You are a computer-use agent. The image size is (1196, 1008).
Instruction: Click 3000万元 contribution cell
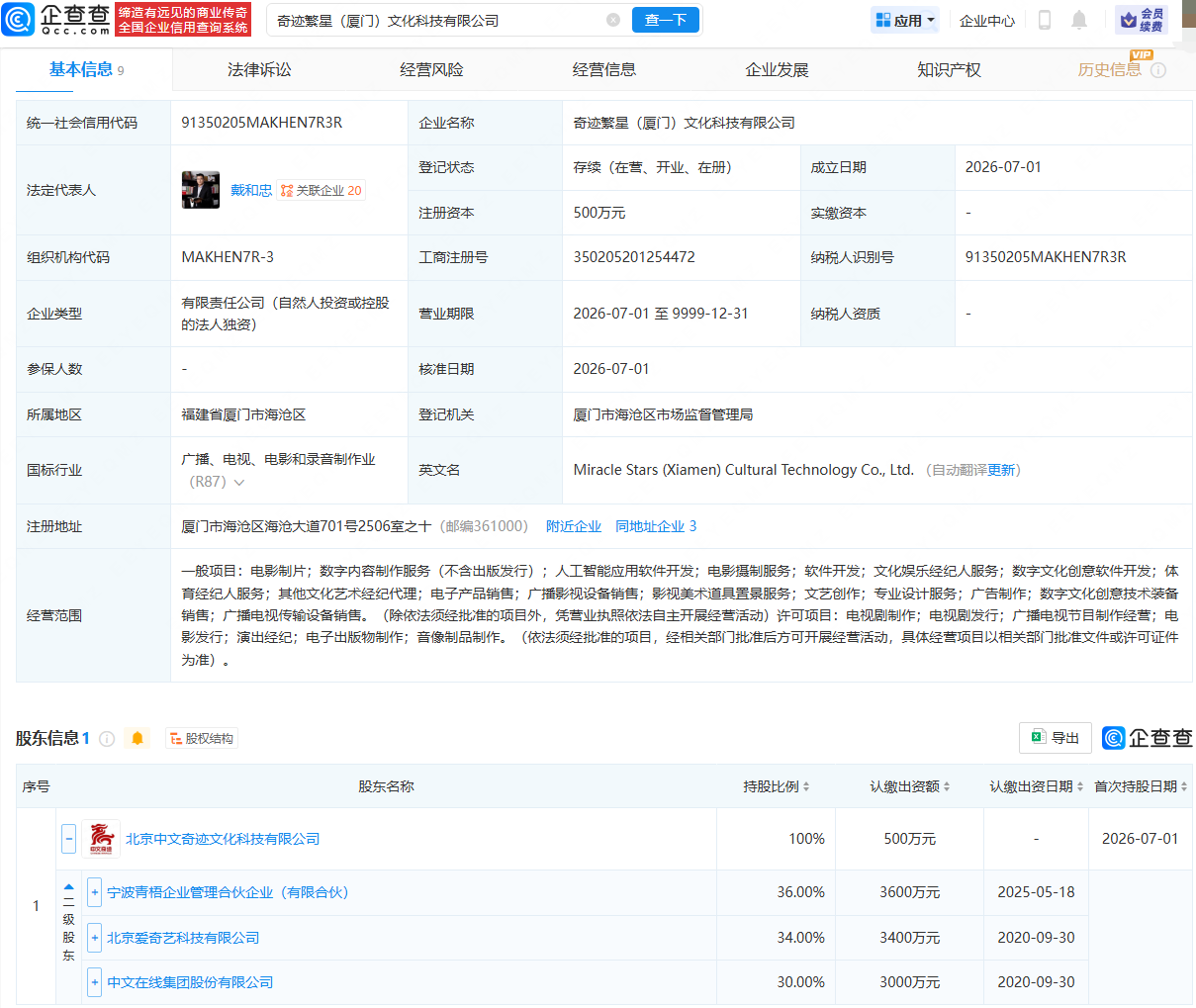910,982
